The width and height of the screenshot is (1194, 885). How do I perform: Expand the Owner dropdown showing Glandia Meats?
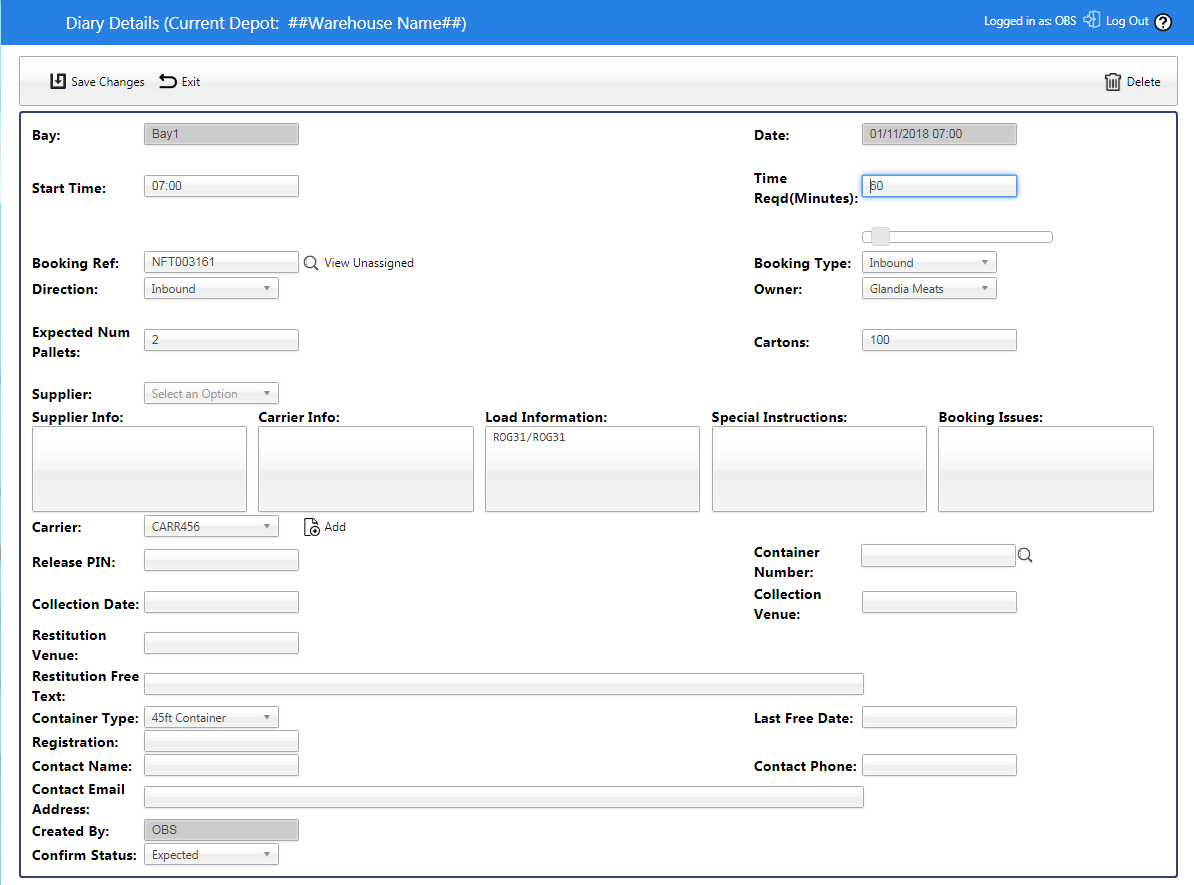(929, 289)
